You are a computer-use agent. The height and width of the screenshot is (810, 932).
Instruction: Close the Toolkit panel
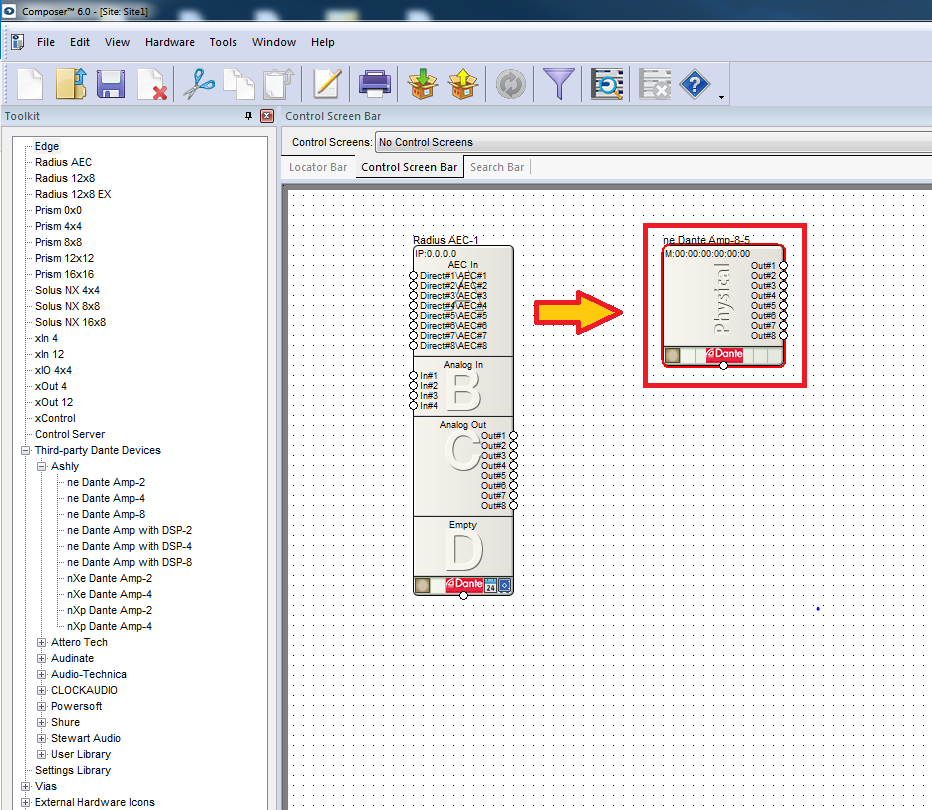(x=267, y=116)
